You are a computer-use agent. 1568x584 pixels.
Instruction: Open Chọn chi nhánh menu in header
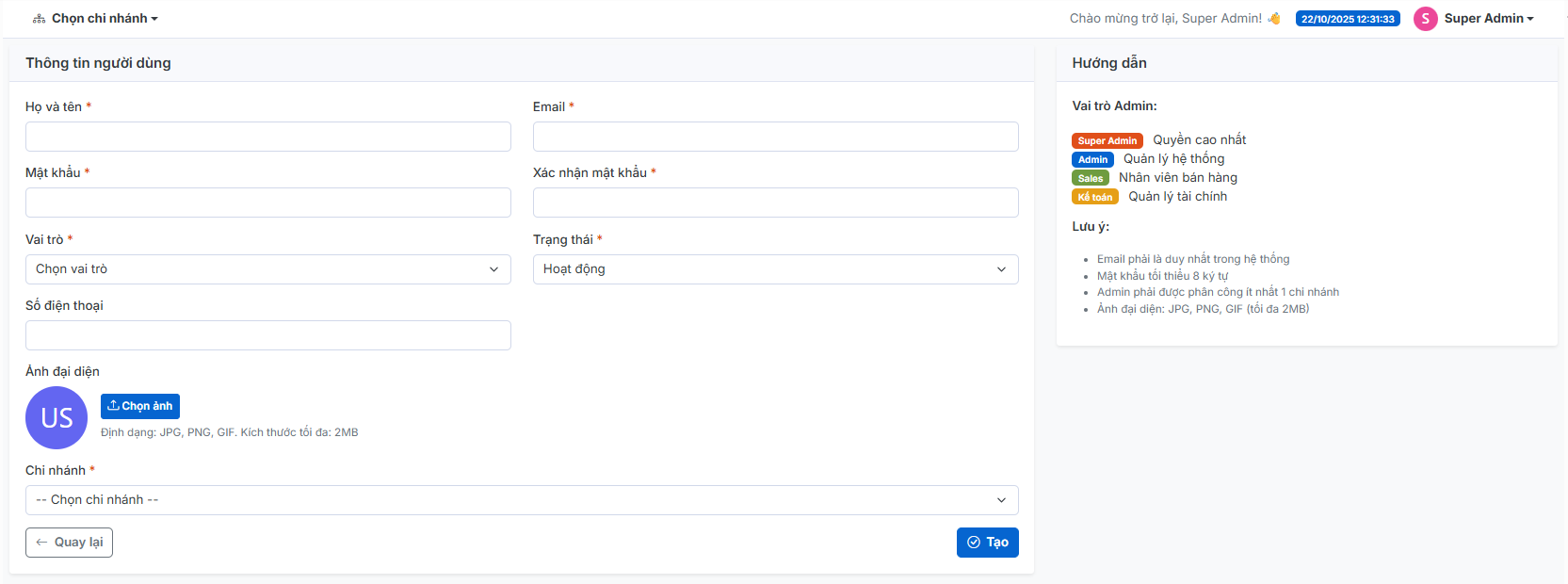pyautogui.click(x=105, y=19)
